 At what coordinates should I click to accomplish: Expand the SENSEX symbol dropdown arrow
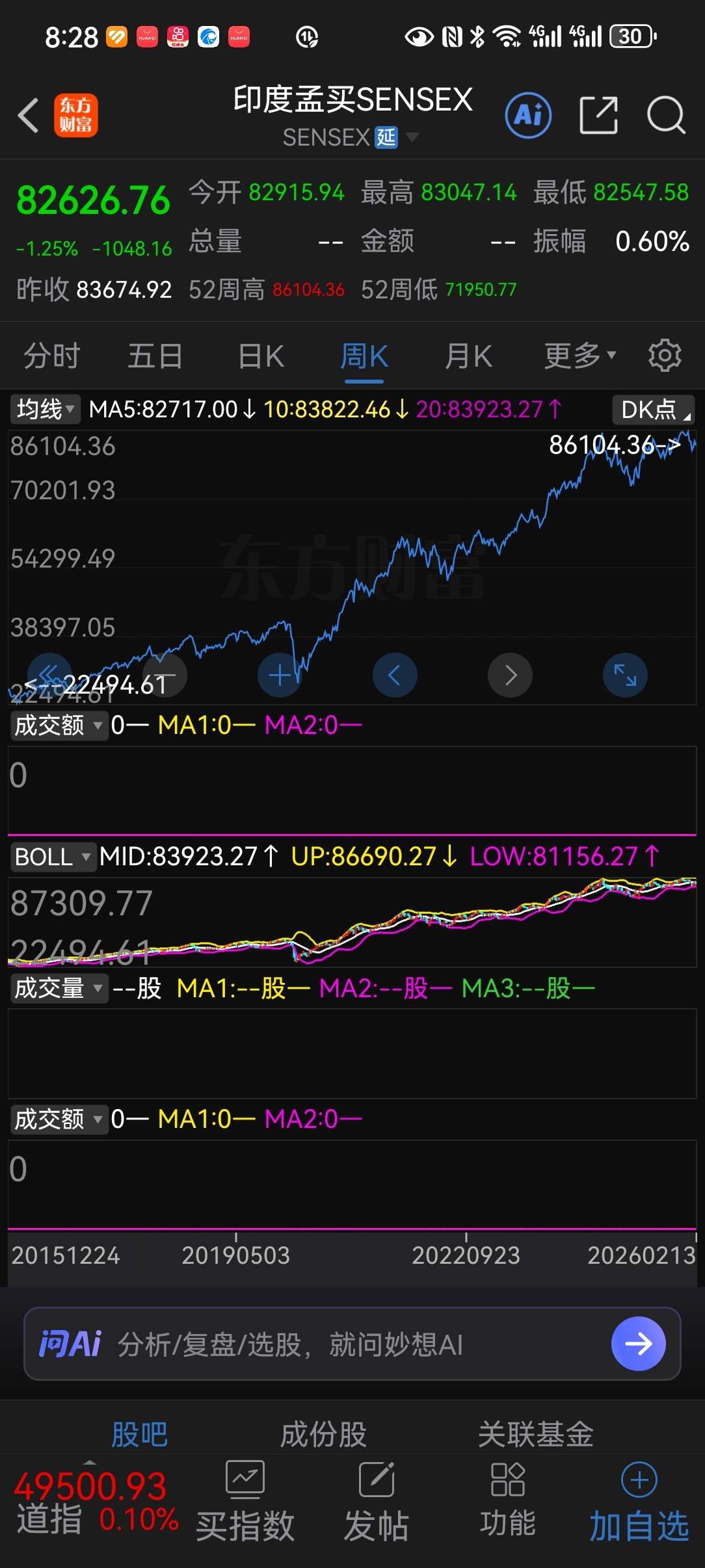412,137
